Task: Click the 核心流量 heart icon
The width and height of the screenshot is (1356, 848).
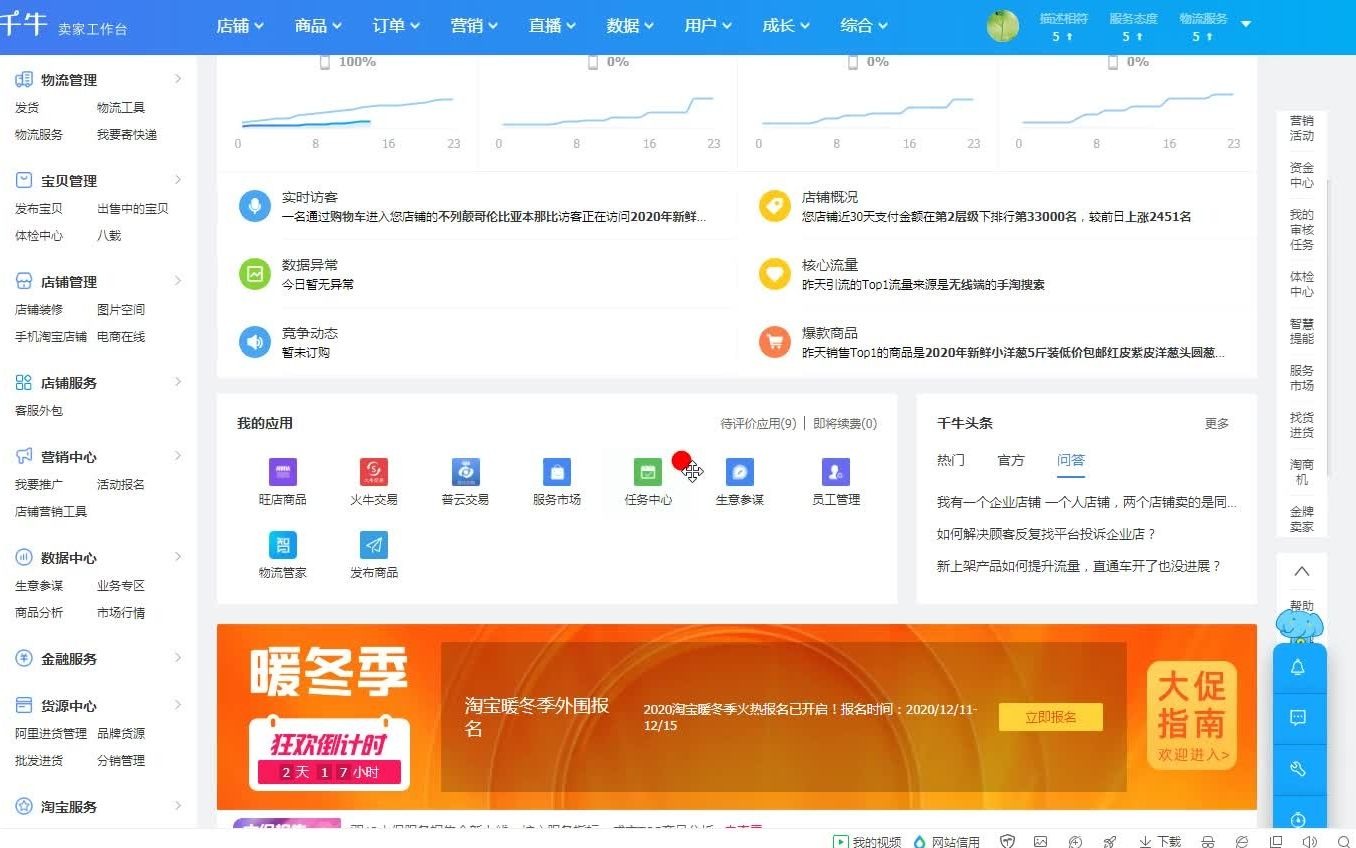Action: 775,274
